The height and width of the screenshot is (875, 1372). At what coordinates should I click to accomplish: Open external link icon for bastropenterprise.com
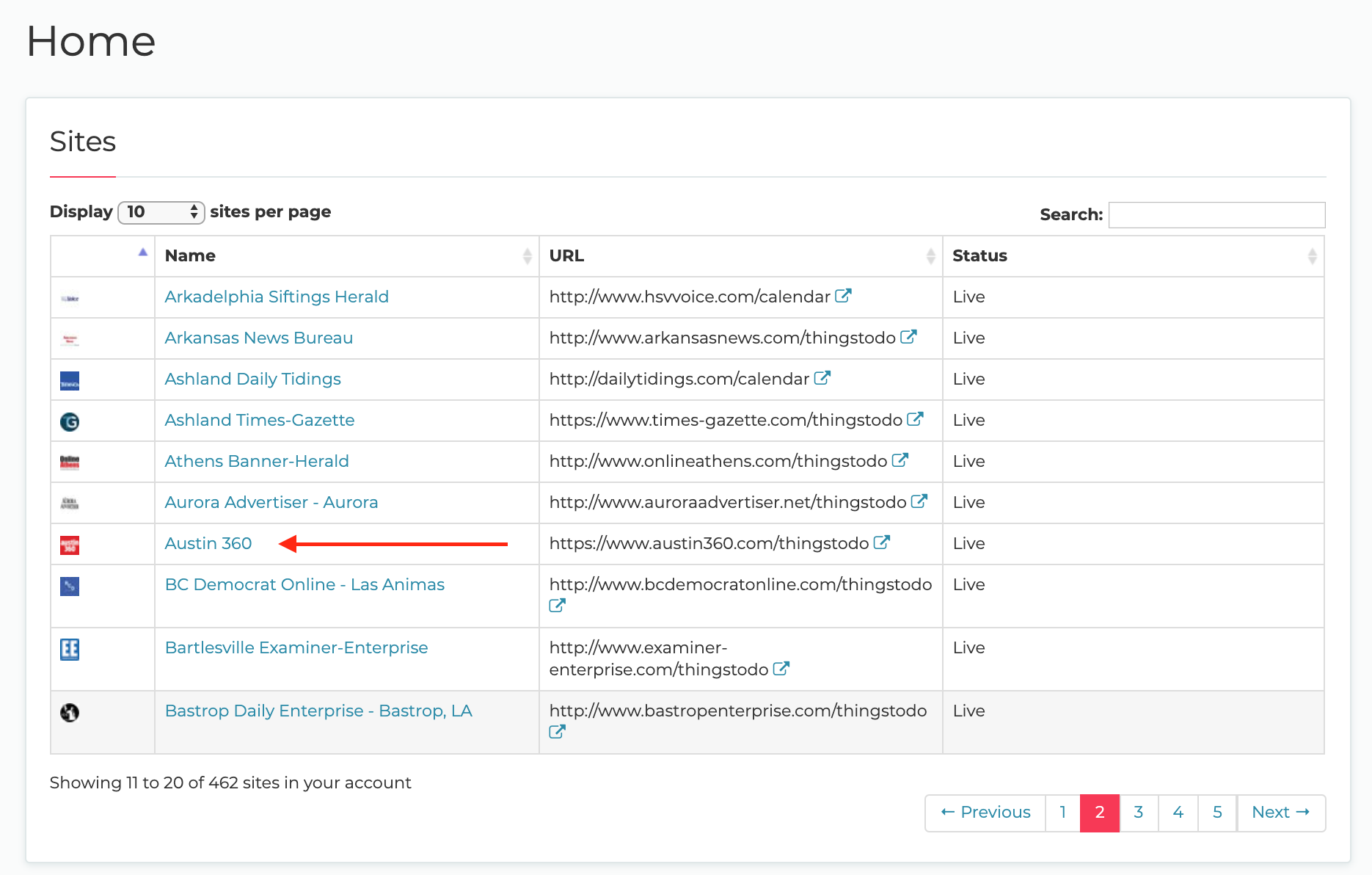(x=558, y=732)
